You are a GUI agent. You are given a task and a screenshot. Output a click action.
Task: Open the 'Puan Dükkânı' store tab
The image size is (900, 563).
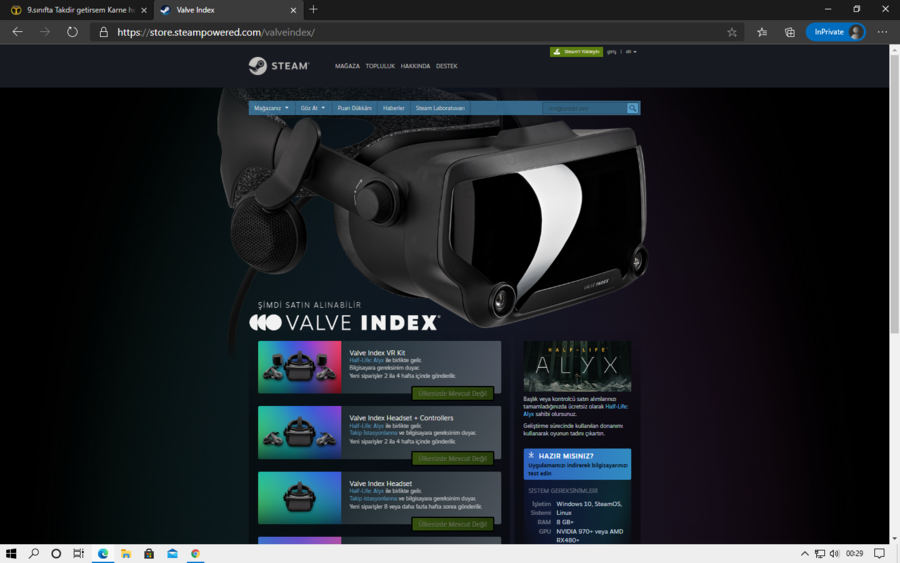click(x=354, y=108)
